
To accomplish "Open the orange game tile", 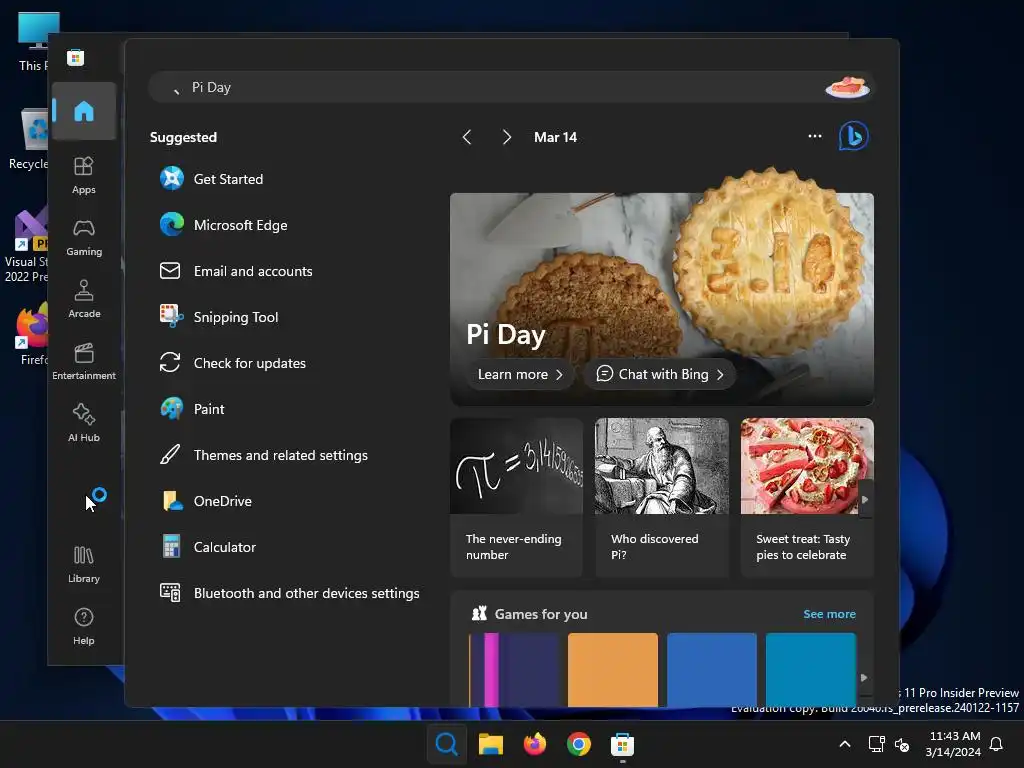I will click(x=613, y=670).
